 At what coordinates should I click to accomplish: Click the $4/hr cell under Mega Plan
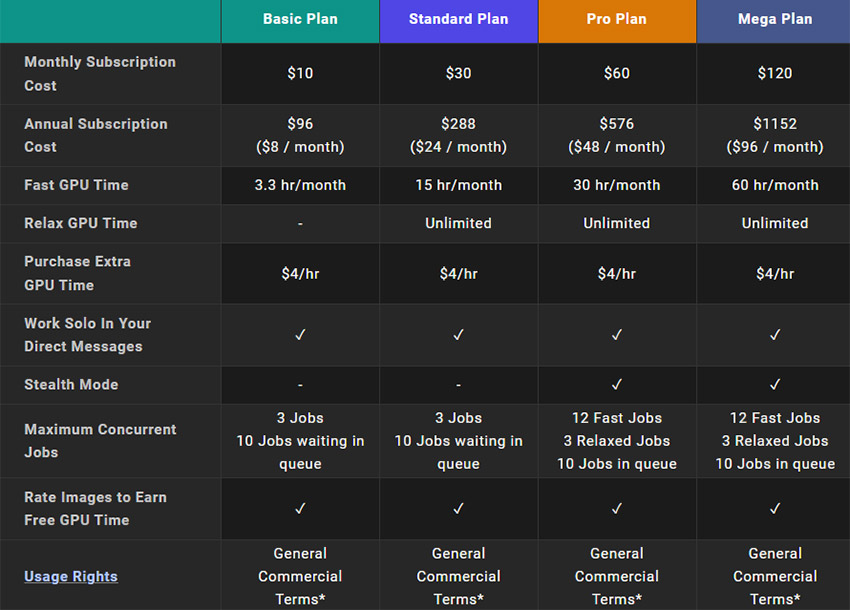774,274
